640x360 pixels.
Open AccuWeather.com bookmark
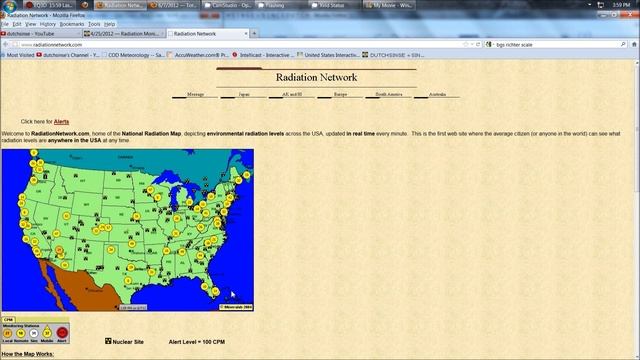tap(199, 55)
